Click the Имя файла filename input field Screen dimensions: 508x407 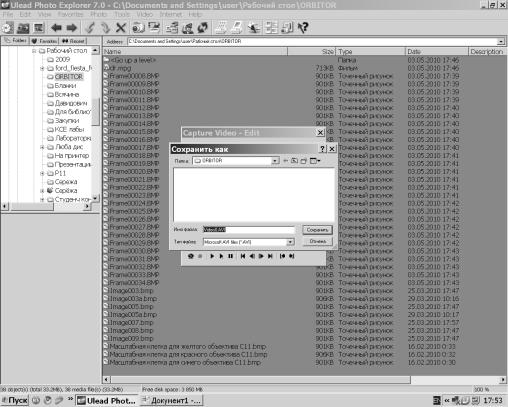click(249, 230)
